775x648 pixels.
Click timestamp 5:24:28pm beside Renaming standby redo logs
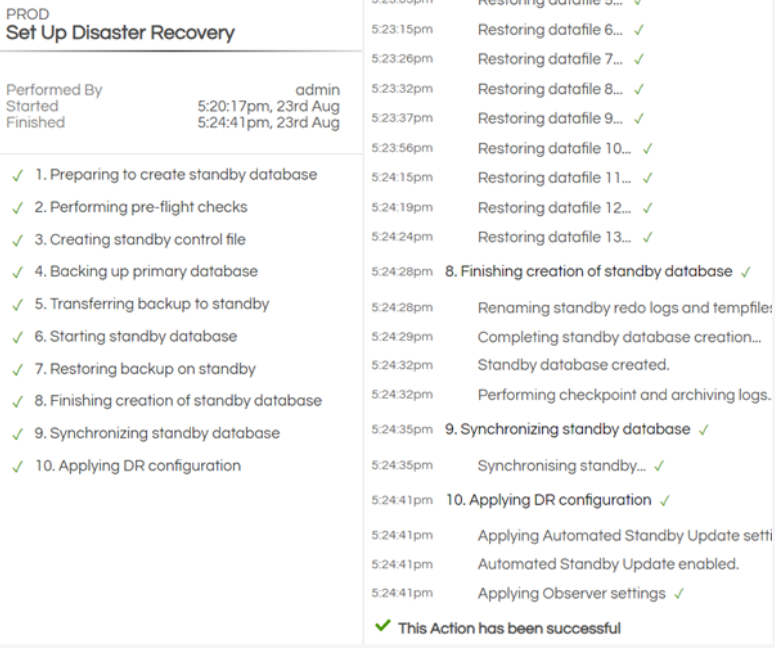click(x=402, y=307)
